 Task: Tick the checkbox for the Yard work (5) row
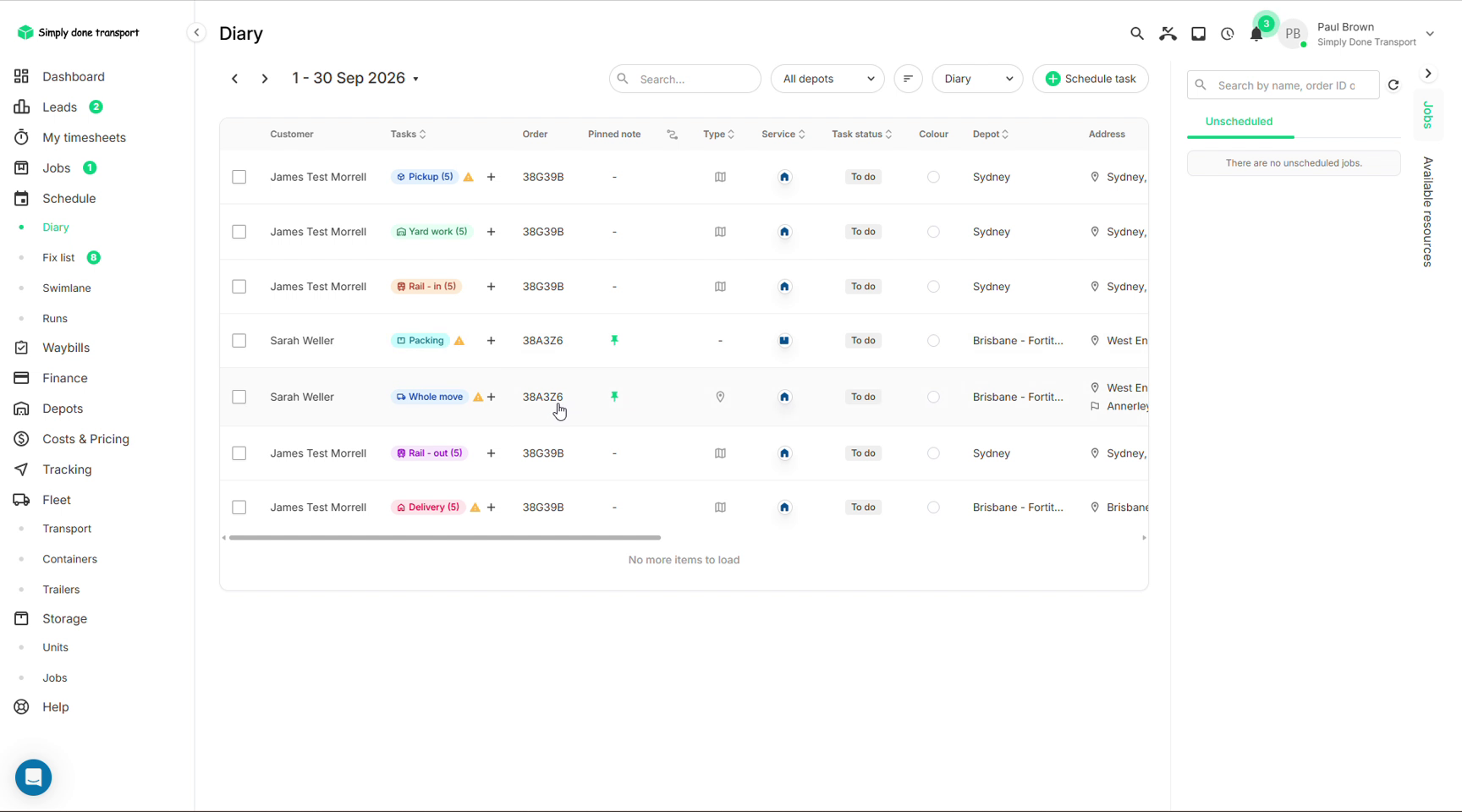point(239,232)
